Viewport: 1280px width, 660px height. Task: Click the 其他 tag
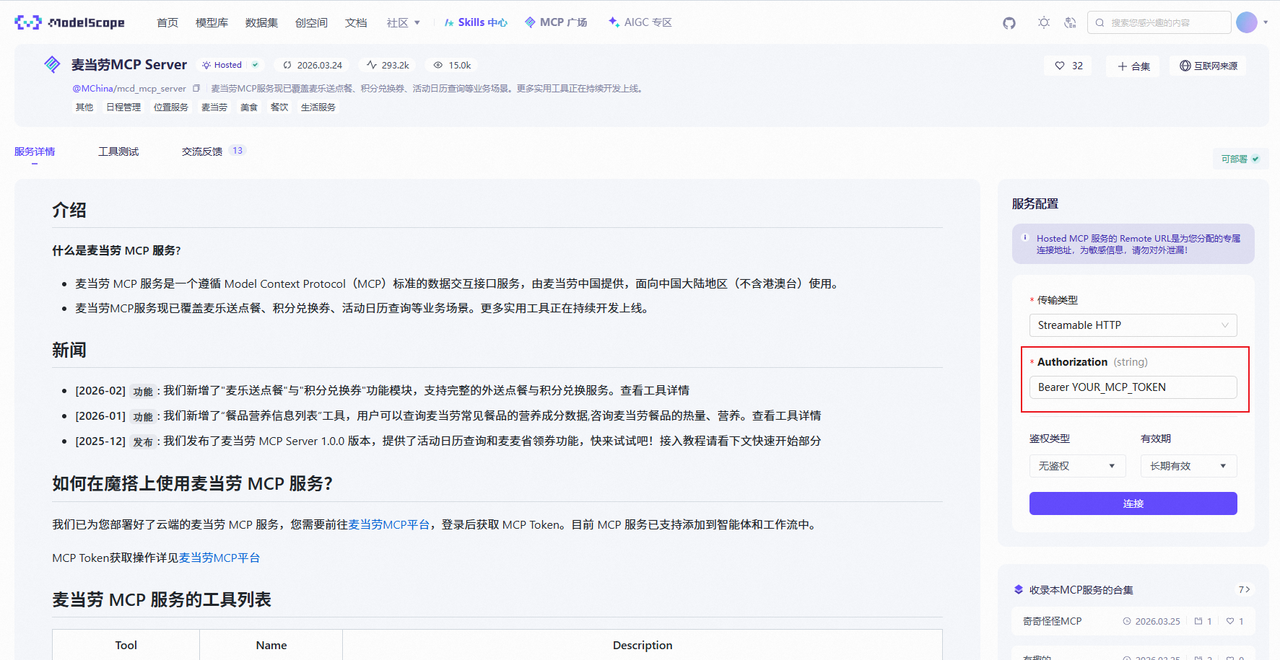(84, 107)
